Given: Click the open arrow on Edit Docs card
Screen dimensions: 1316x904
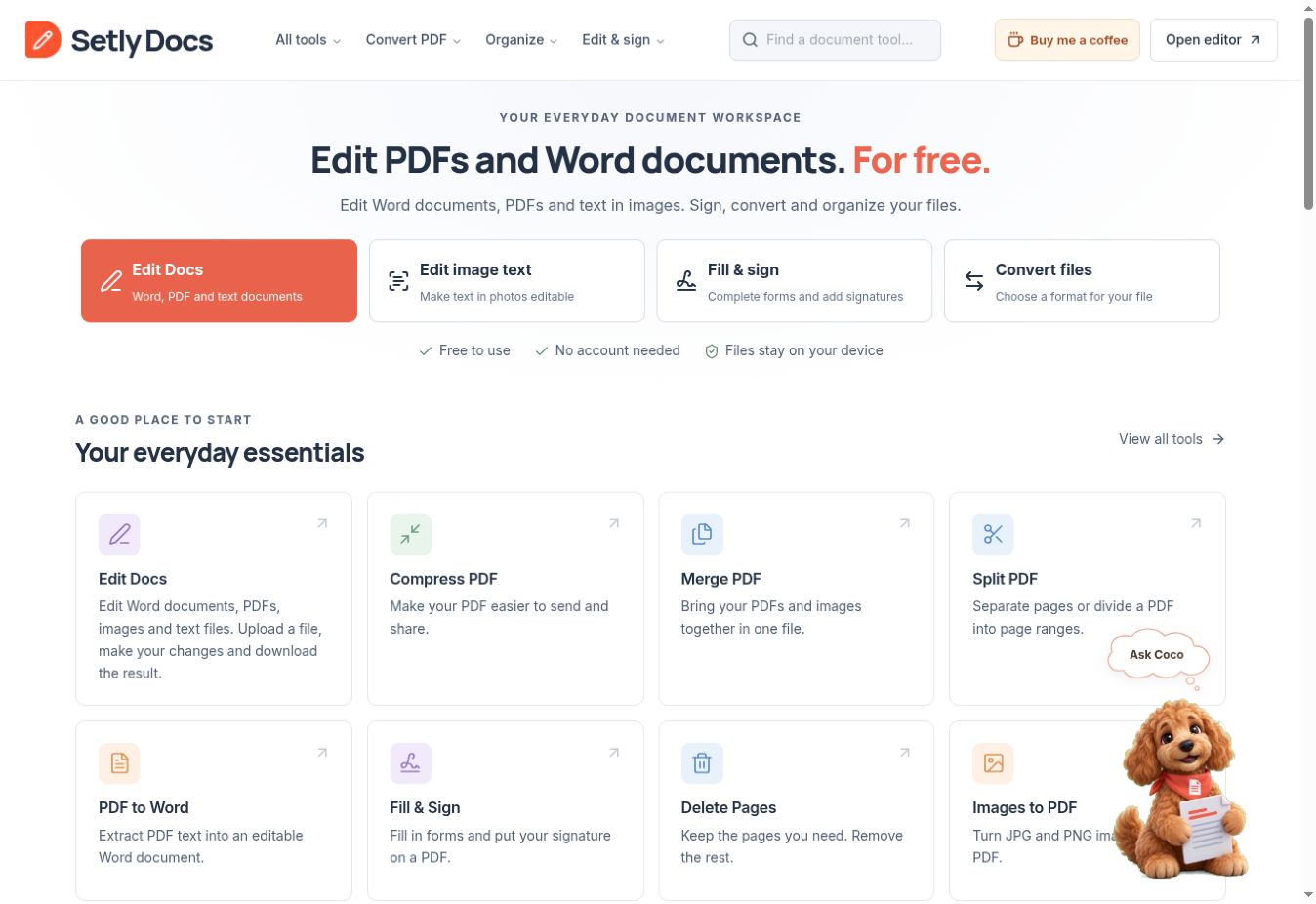Looking at the screenshot, I should coord(322,523).
